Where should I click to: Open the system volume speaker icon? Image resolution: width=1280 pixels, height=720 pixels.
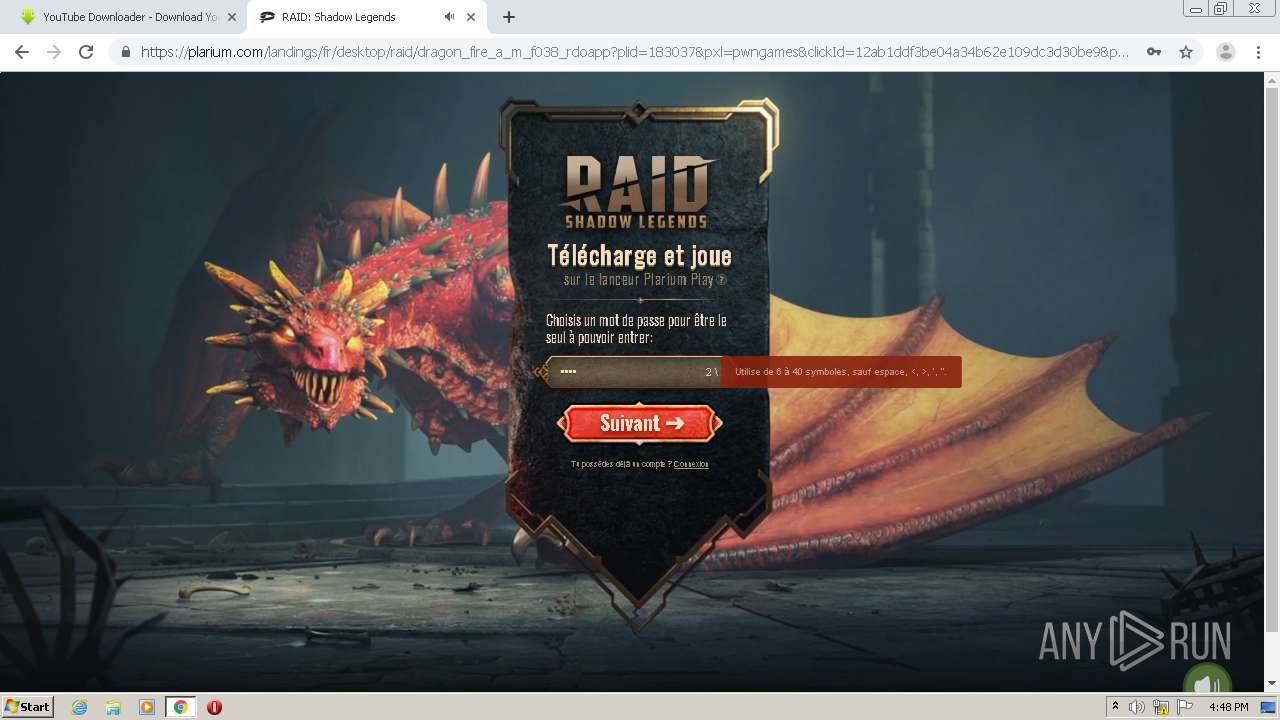pos(1137,707)
